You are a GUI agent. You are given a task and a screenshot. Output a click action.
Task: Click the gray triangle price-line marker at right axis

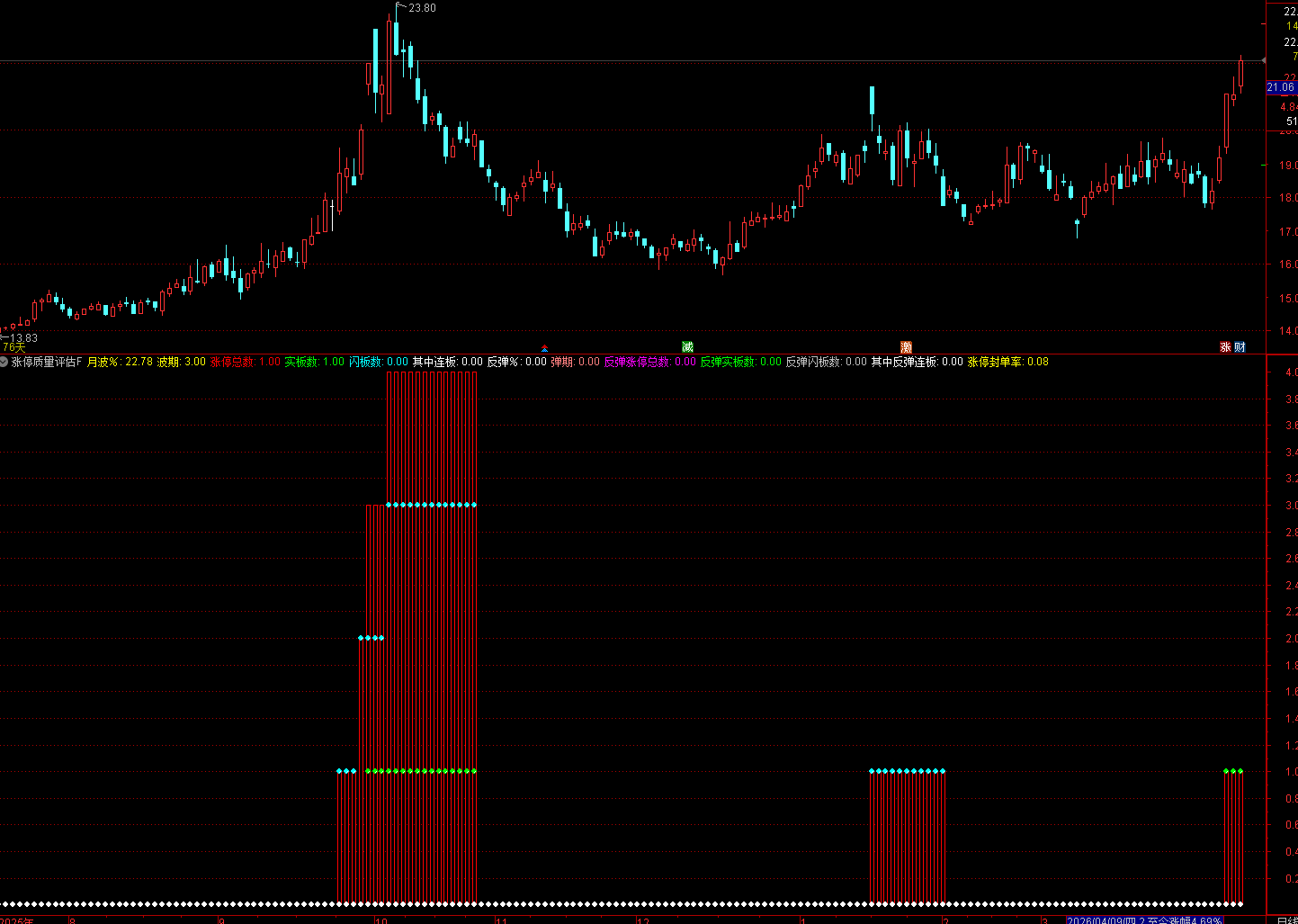point(1264,61)
